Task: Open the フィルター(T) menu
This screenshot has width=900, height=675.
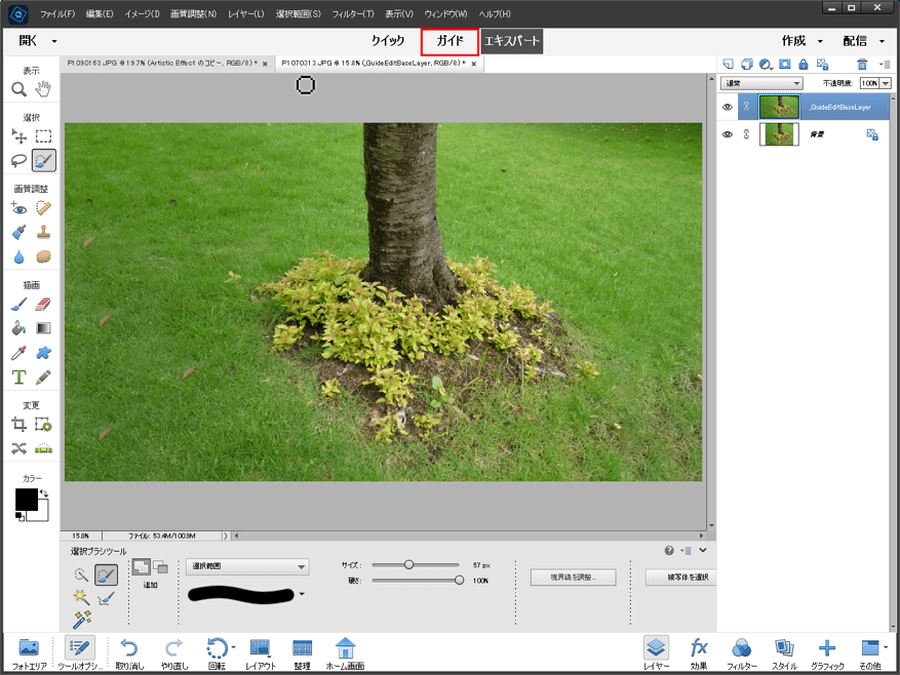Action: pos(351,14)
